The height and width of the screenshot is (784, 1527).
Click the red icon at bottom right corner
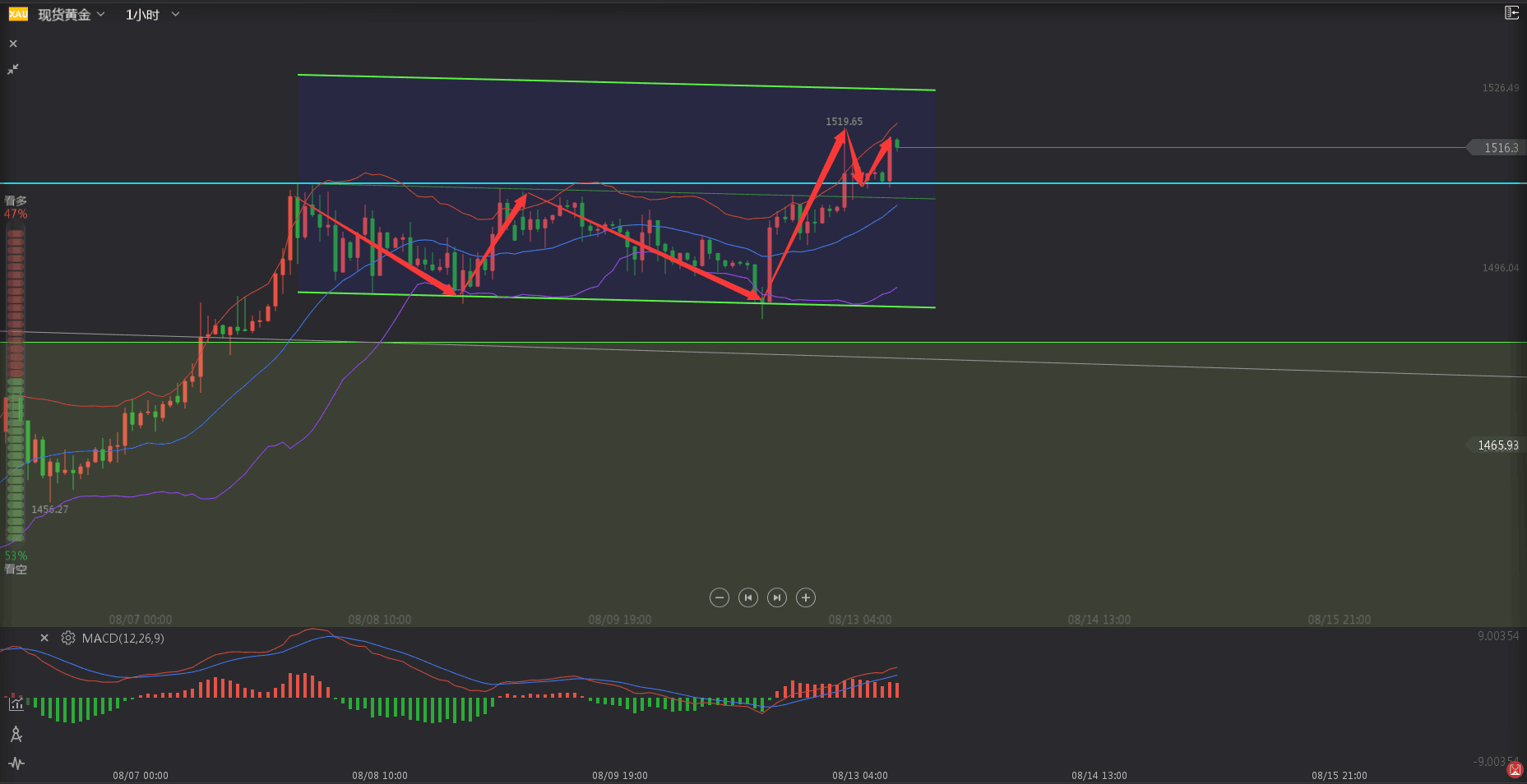[x=1515, y=770]
